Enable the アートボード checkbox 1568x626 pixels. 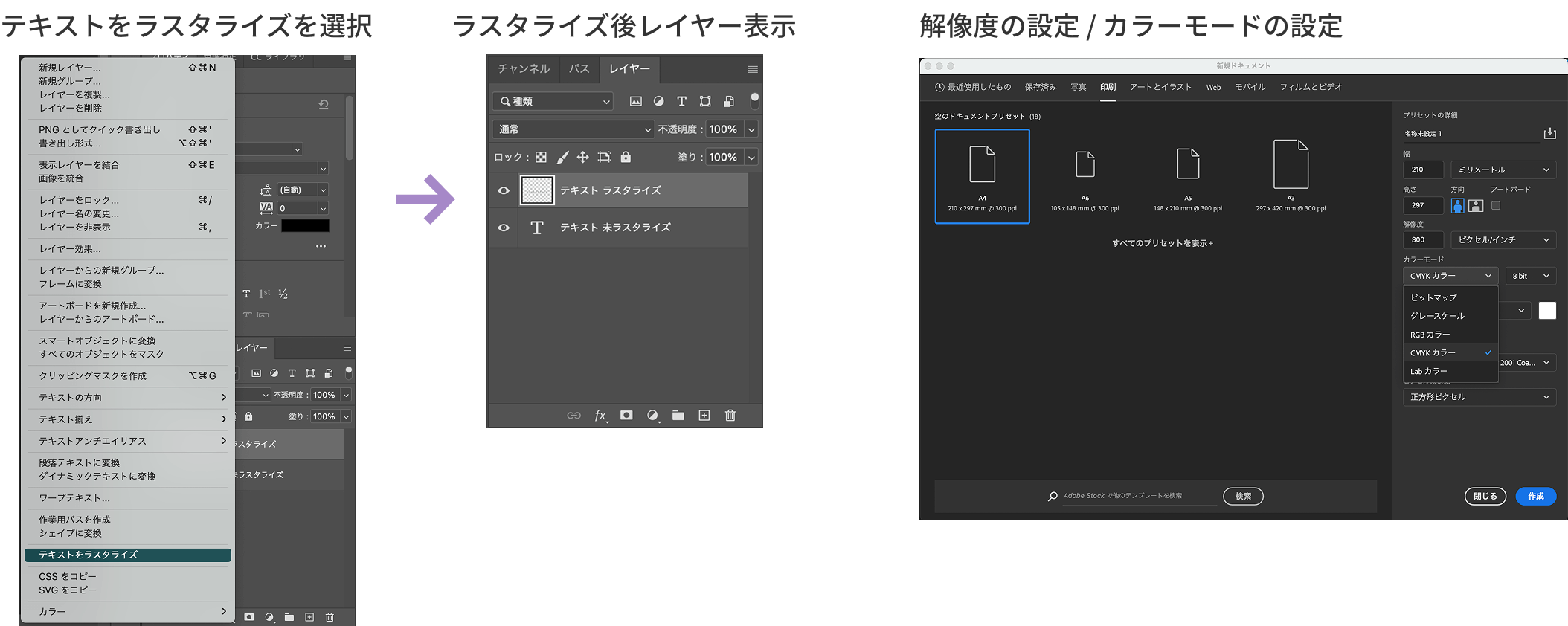click(x=1496, y=206)
